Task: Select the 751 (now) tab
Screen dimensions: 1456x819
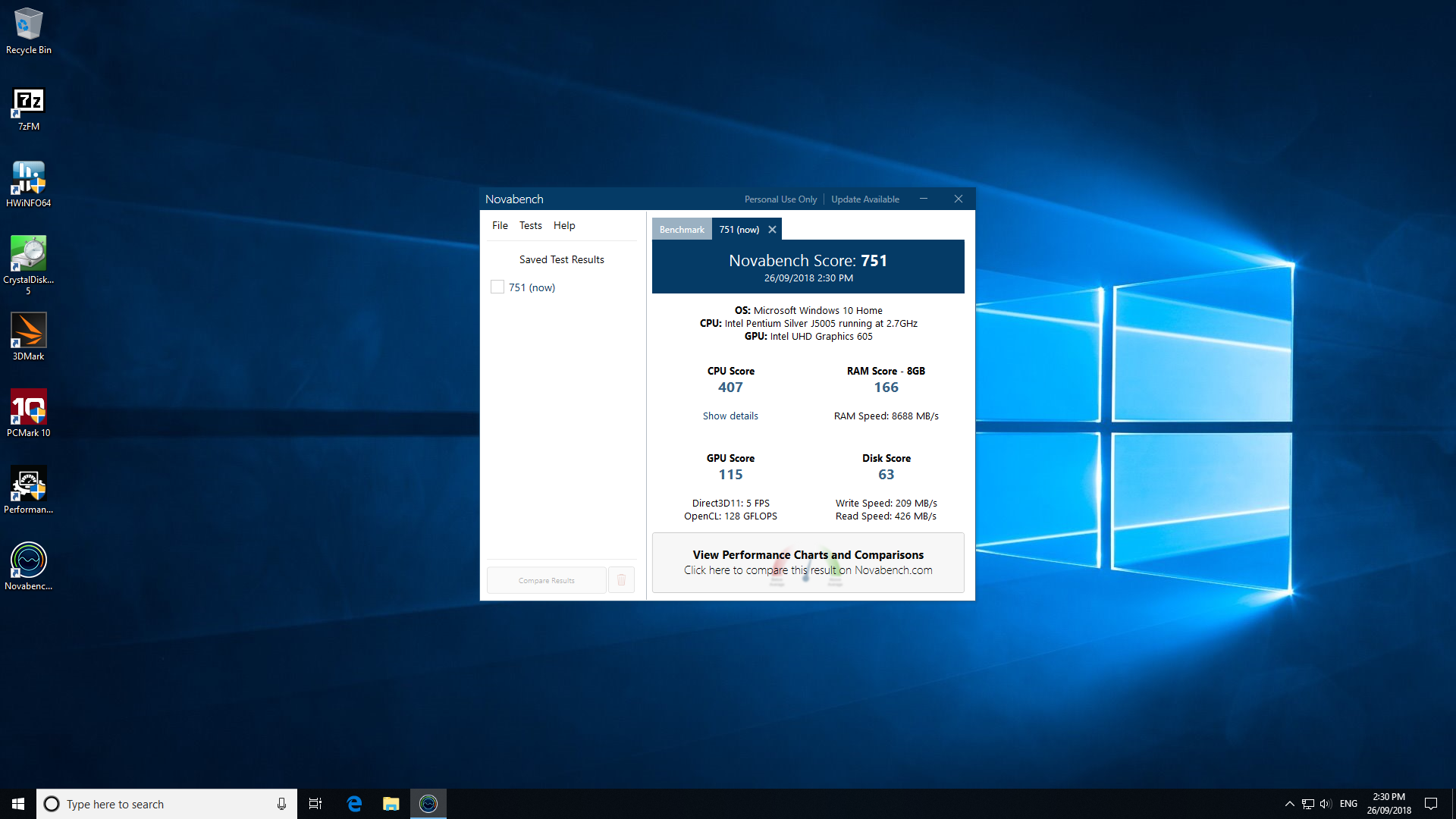Action: pos(739,230)
